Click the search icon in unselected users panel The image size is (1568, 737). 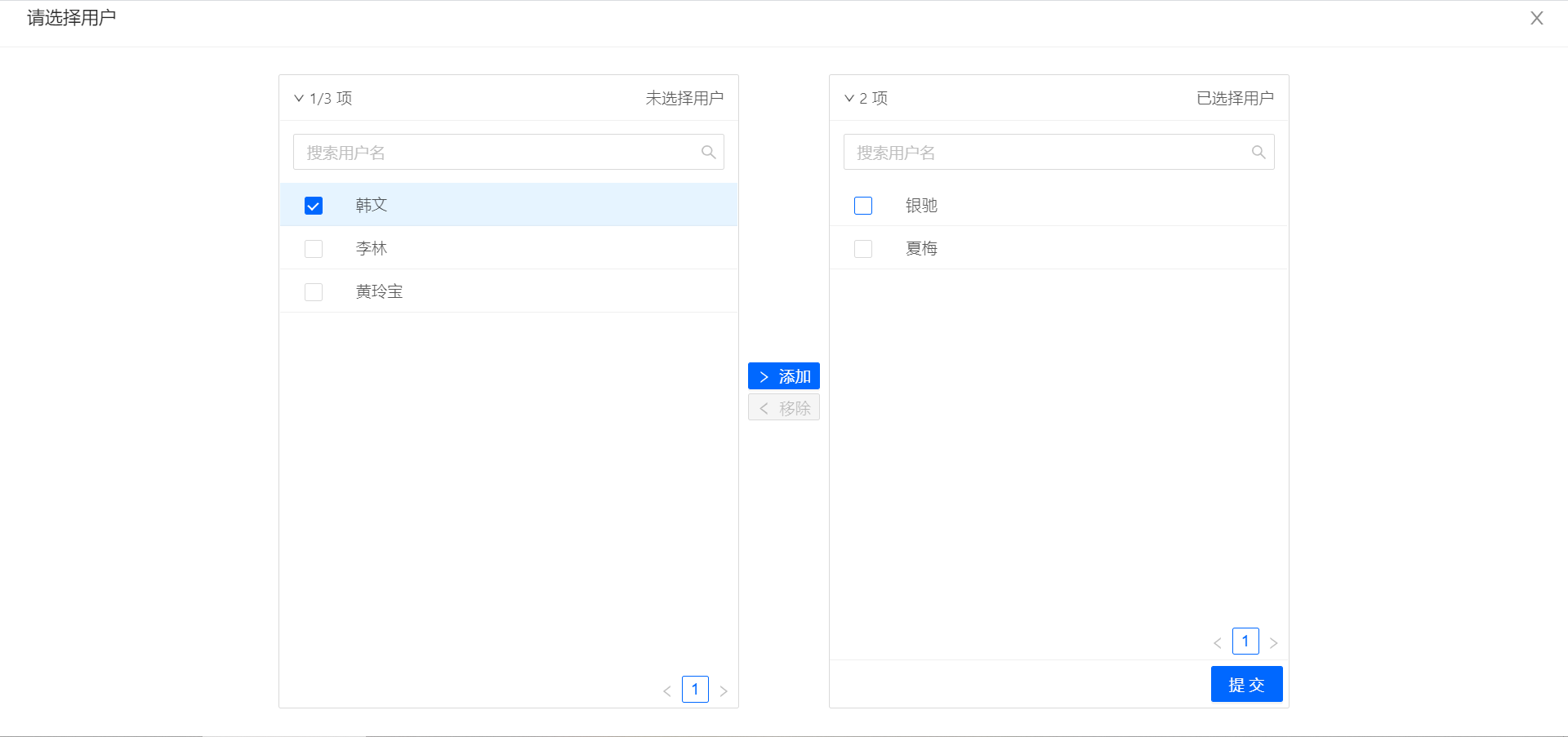click(x=708, y=153)
